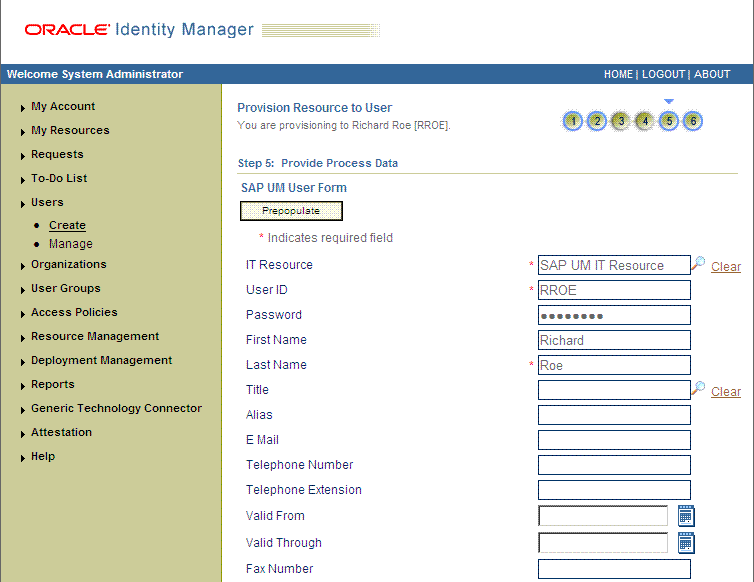Expand the To-Do List arrow
The height and width of the screenshot is (582, 754).
pos(23,180)
